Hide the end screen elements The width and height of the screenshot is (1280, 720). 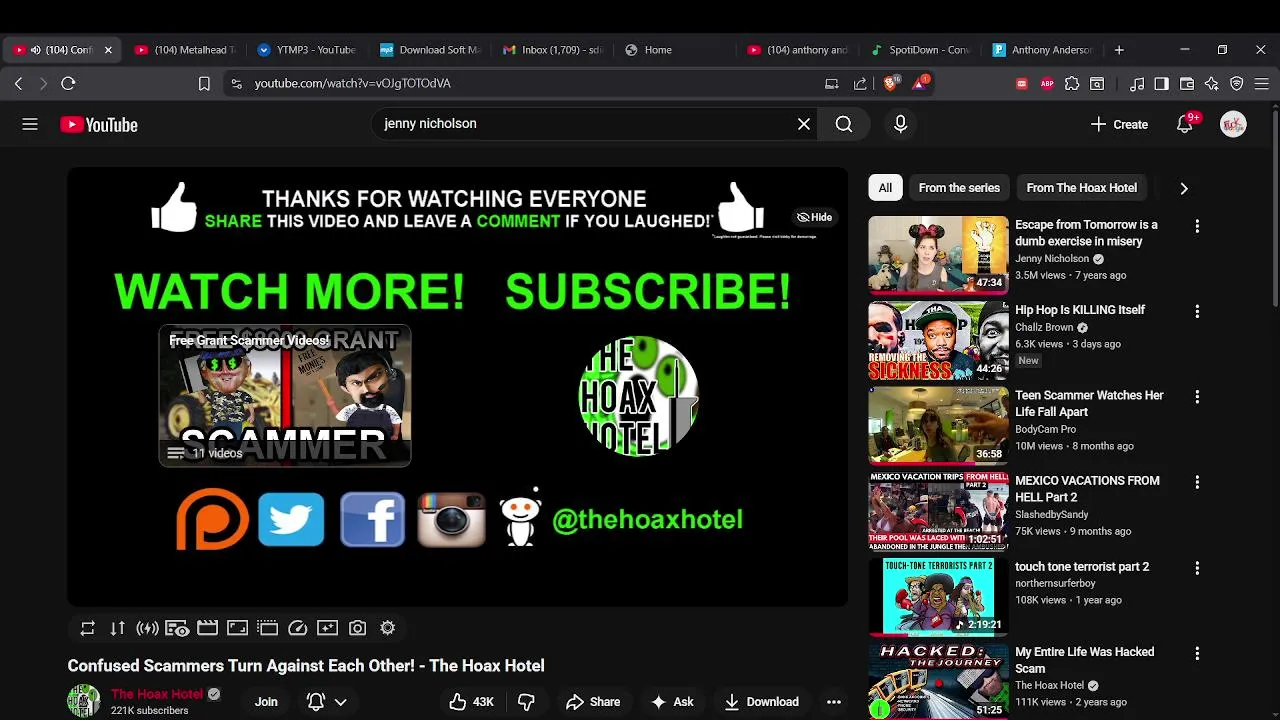coord(814,217)
